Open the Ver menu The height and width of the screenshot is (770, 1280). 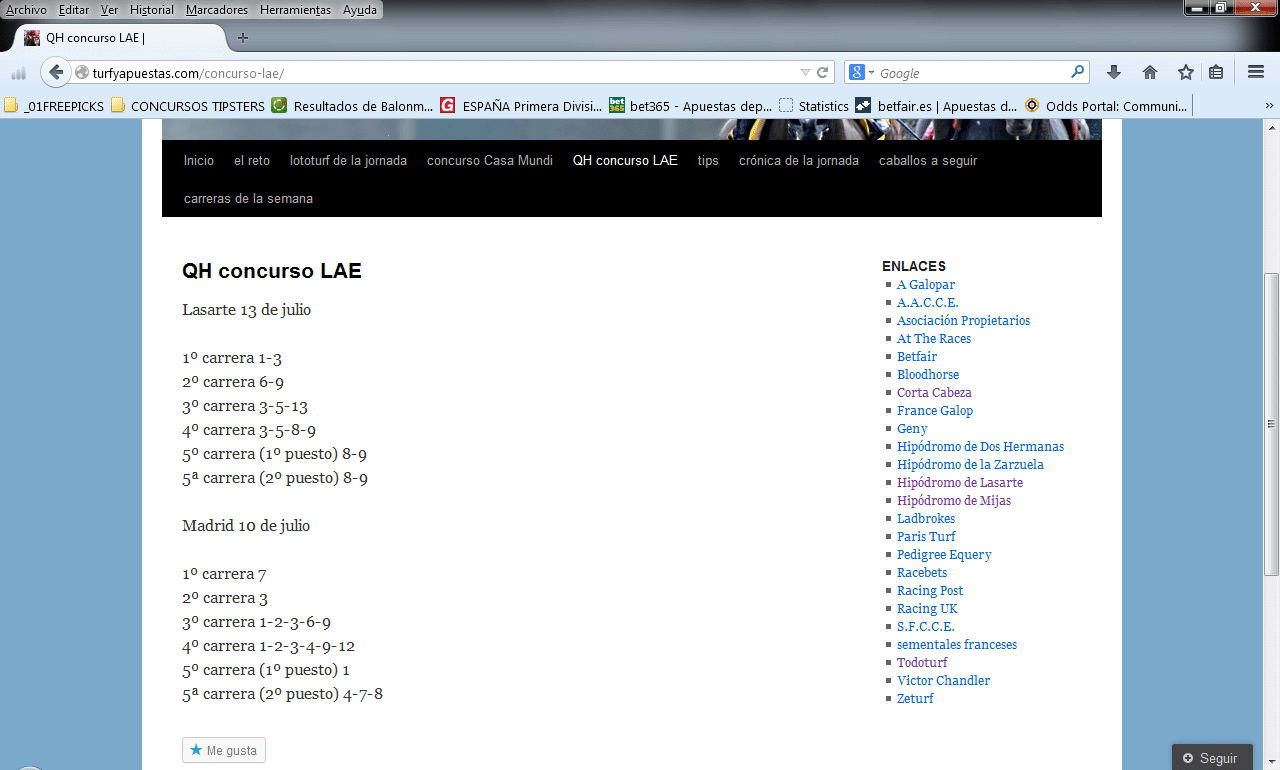pyautogui.click(x=109, y=10)
